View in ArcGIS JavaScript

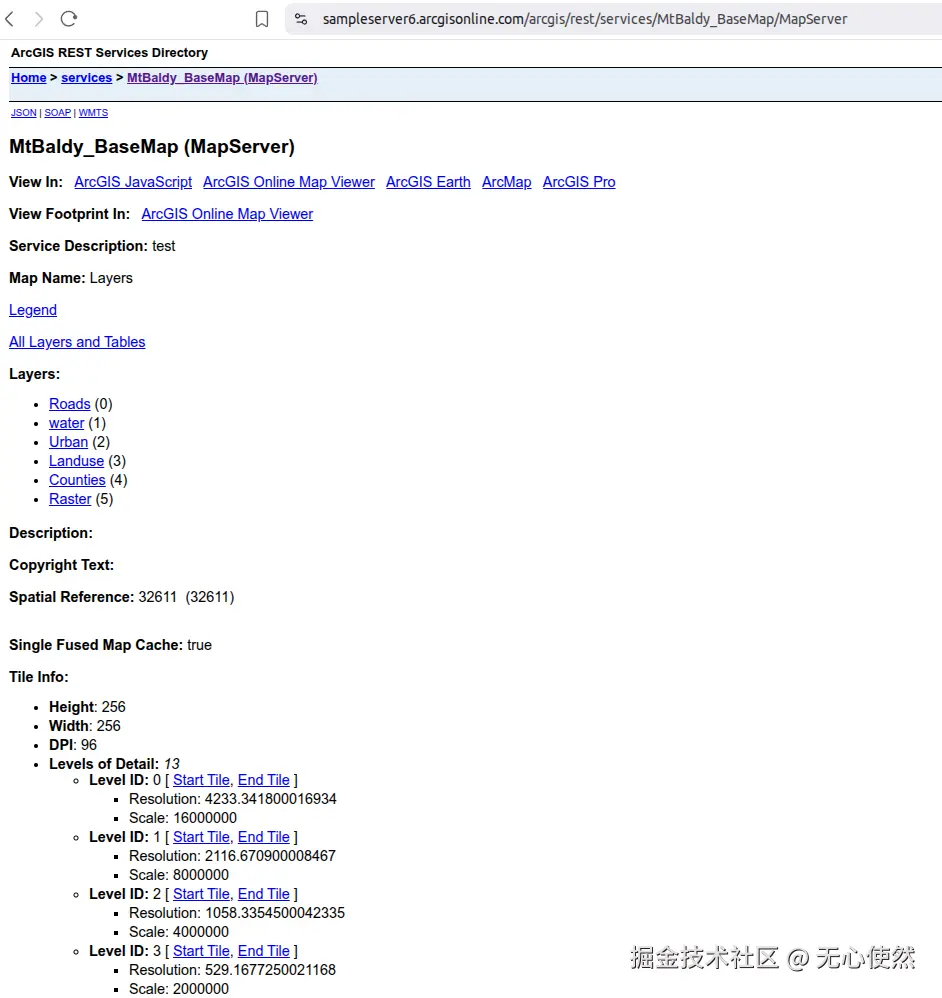(x=133, y=182)
